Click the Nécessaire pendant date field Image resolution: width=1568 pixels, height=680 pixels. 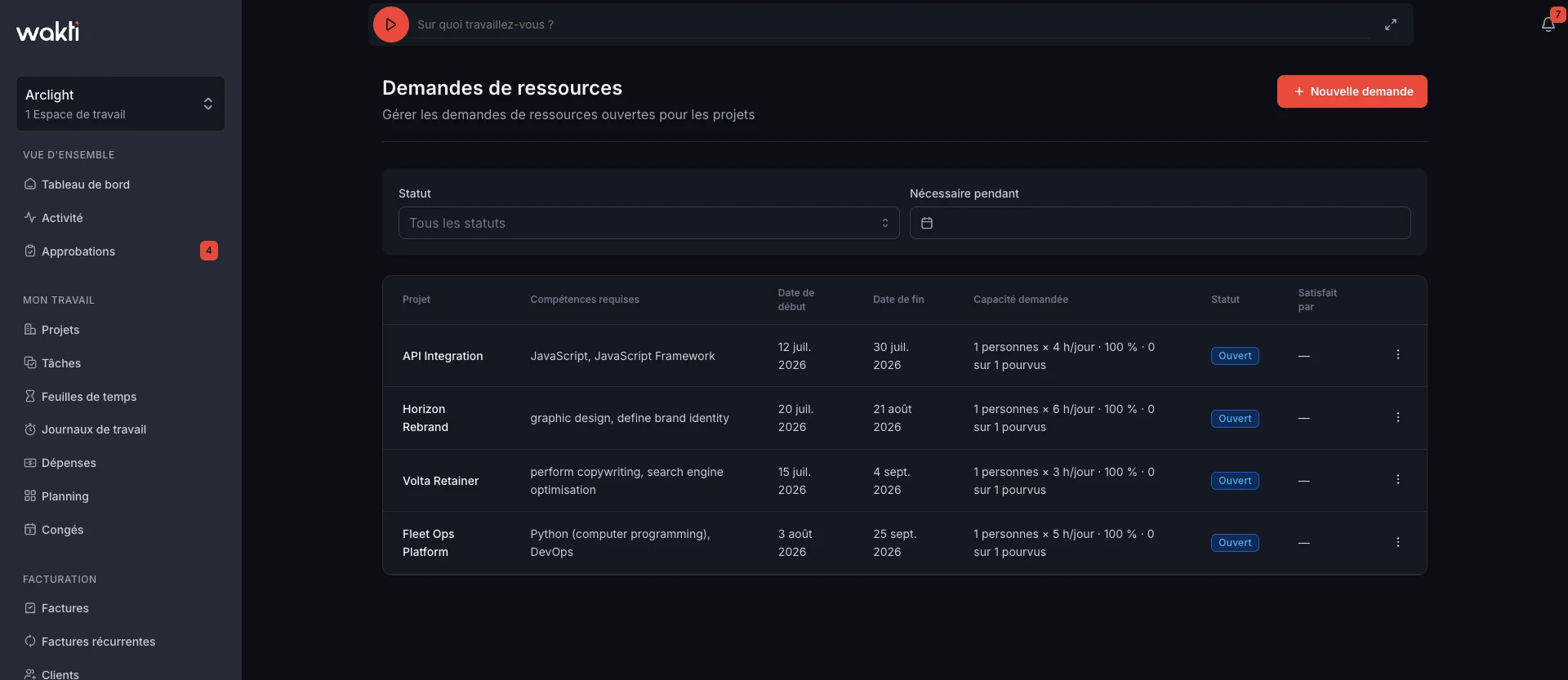coord(1160,223)
